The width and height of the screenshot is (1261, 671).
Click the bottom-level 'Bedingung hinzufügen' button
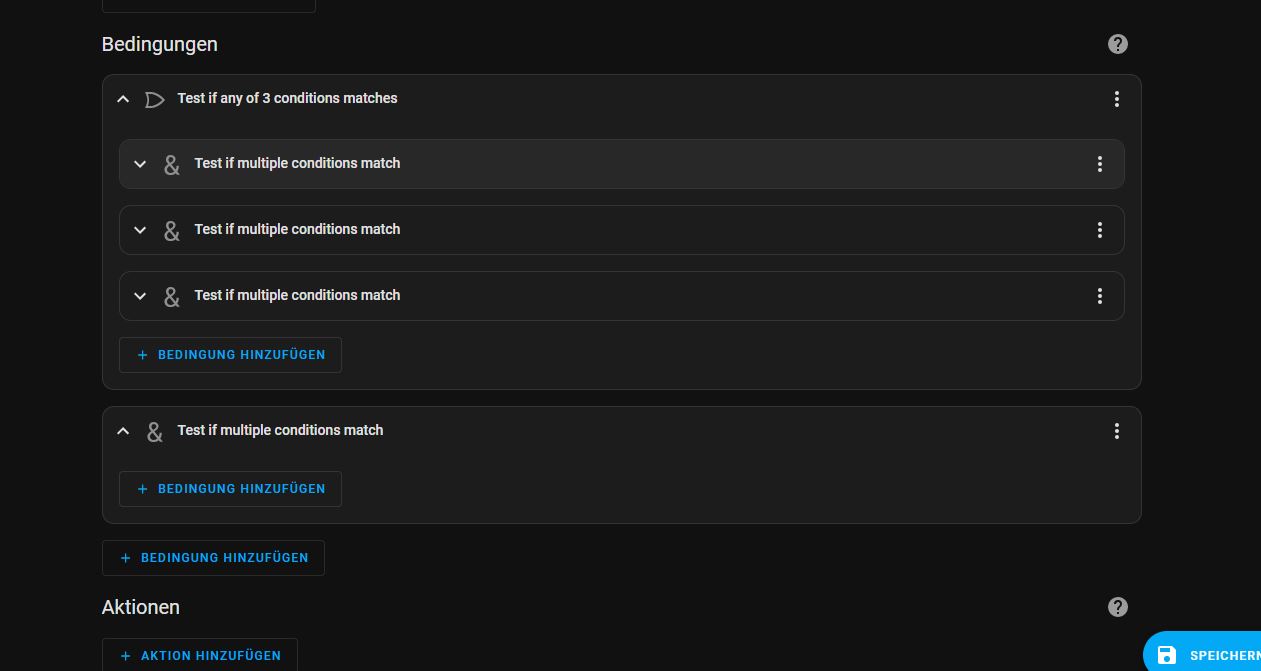click(213, 558)
